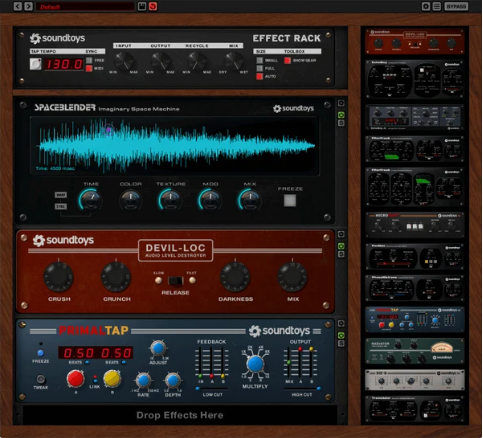Toggle the SpaceBlender FREEZE button
This screenshot has height=438, width=483.
[x=290, y=200]
